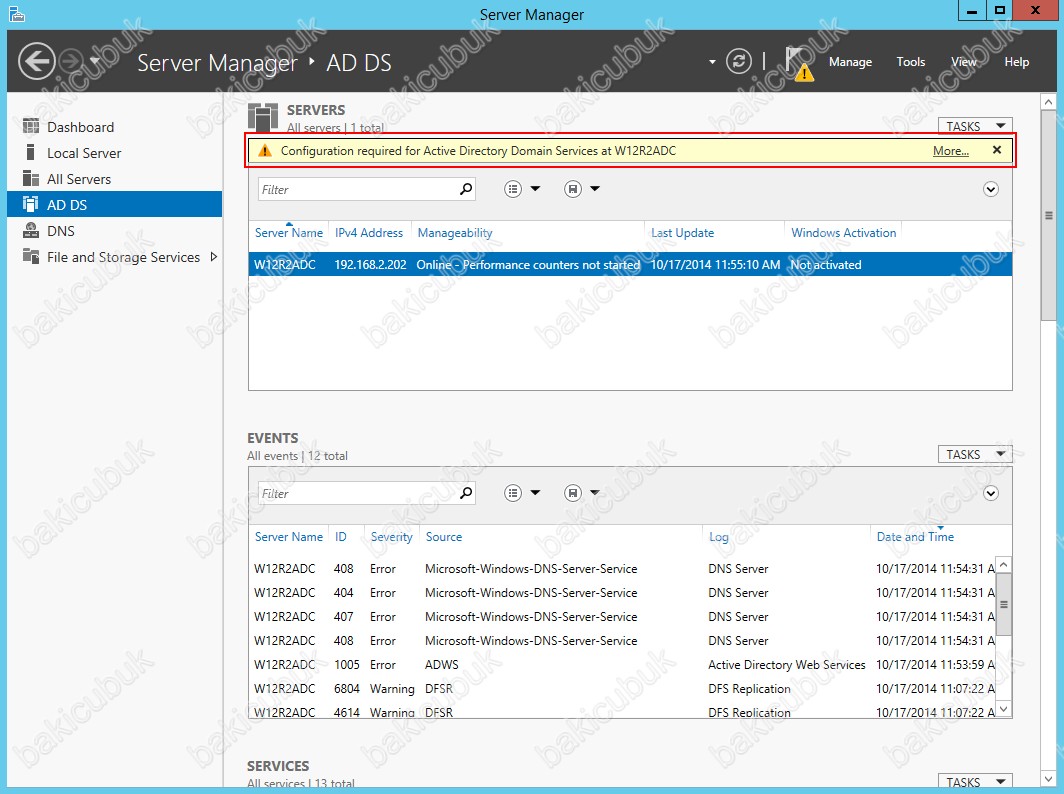The image size is (1064, 794).
Task: Open the SERVICES section TASKS dropdown
Action: 975,782
